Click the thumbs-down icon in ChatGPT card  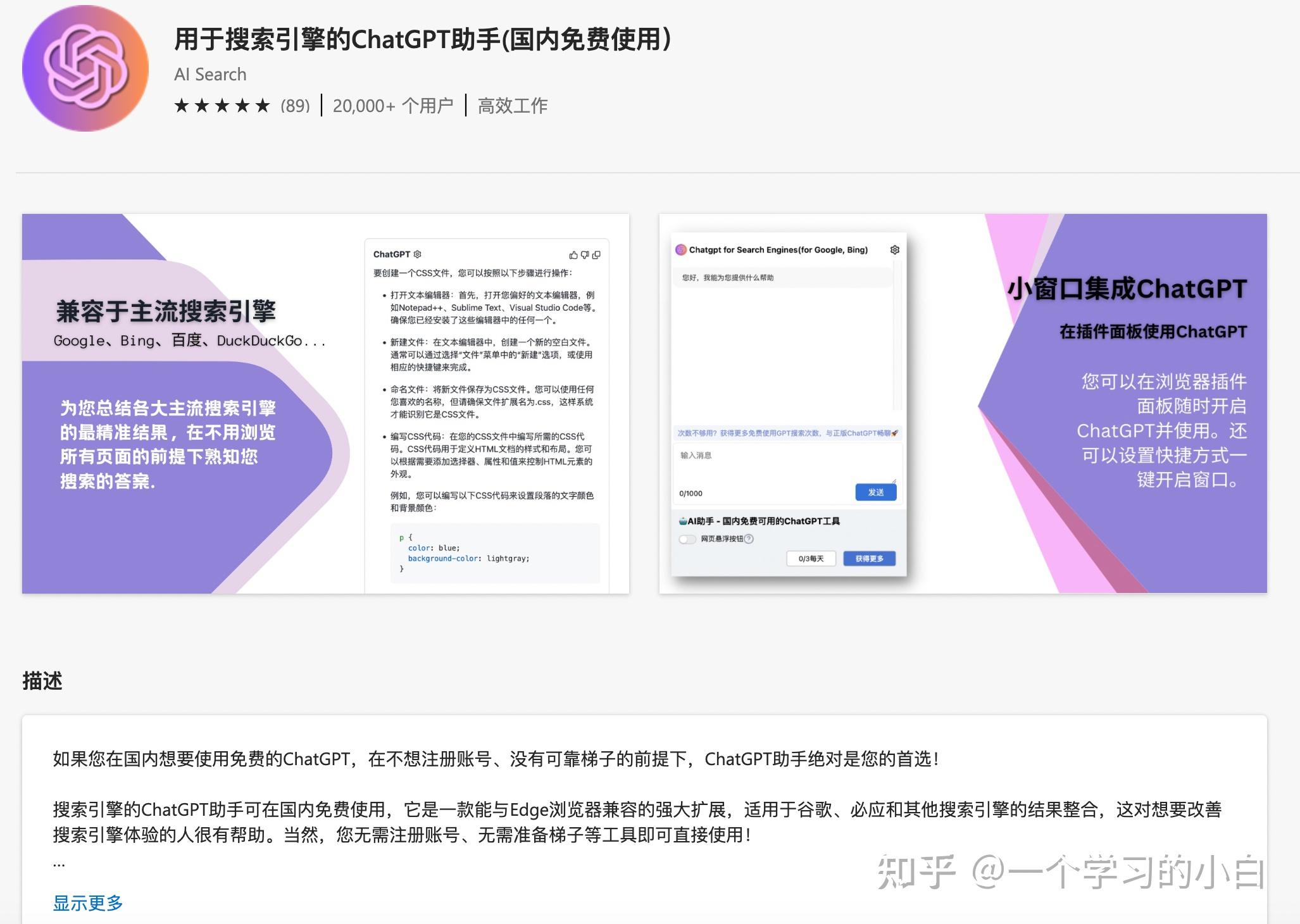(585, 255)
